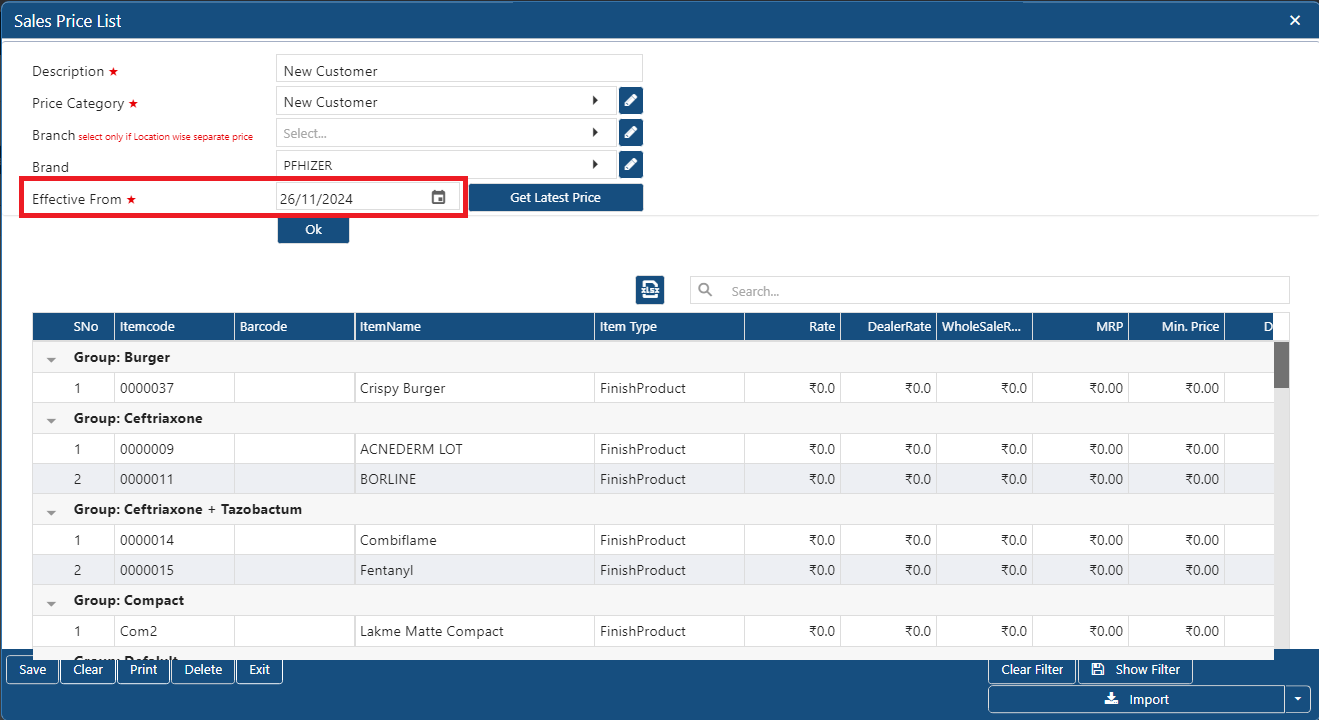
Task: Click the Ok button
Action: point(313,230)
